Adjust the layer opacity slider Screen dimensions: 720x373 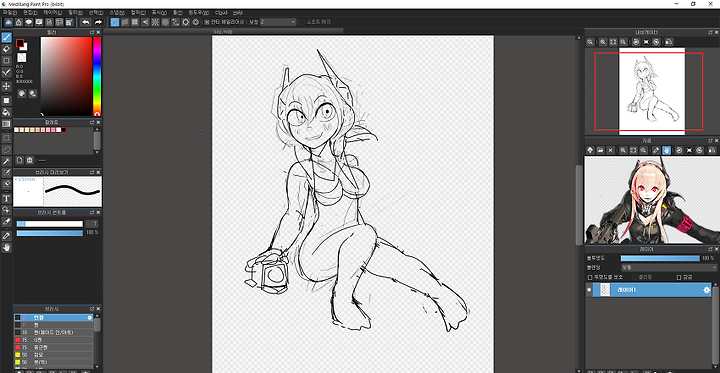pyautogui.click(x=660, y=258)
